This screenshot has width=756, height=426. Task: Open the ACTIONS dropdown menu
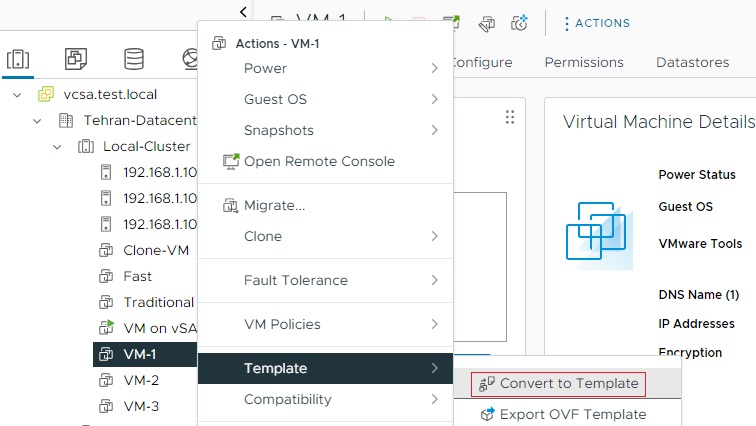coord(596,22)
